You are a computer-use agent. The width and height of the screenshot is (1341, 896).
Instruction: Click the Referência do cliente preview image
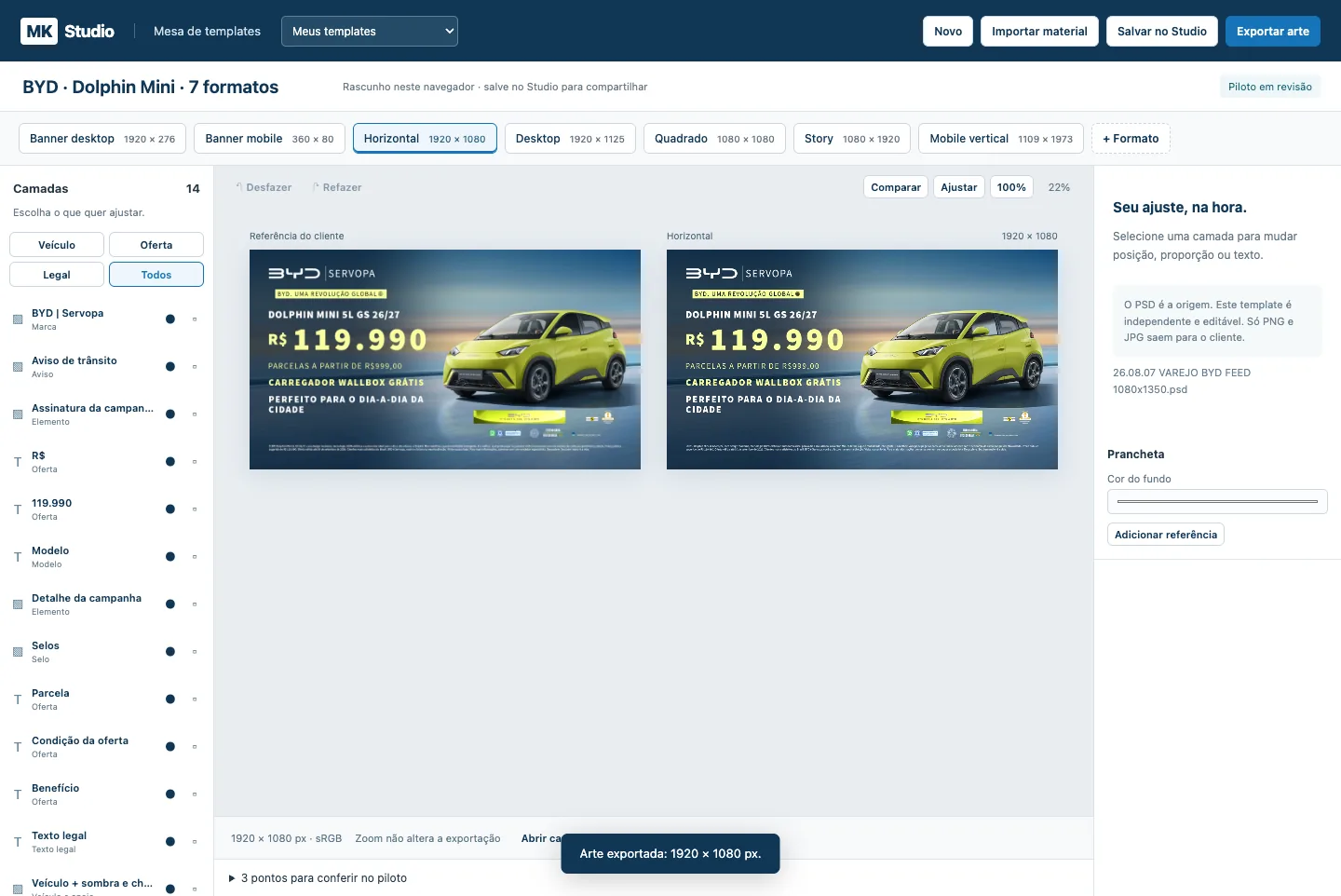tap(445, 360)
